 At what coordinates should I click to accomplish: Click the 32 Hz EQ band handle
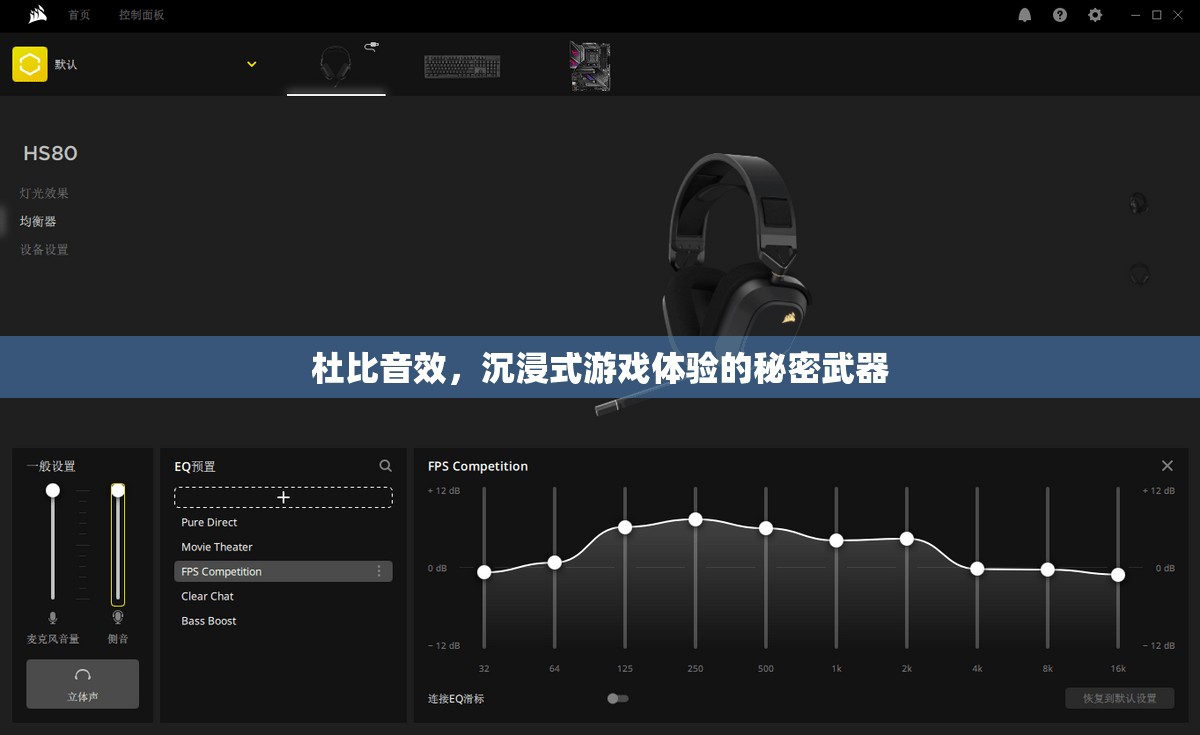[484, 572]
